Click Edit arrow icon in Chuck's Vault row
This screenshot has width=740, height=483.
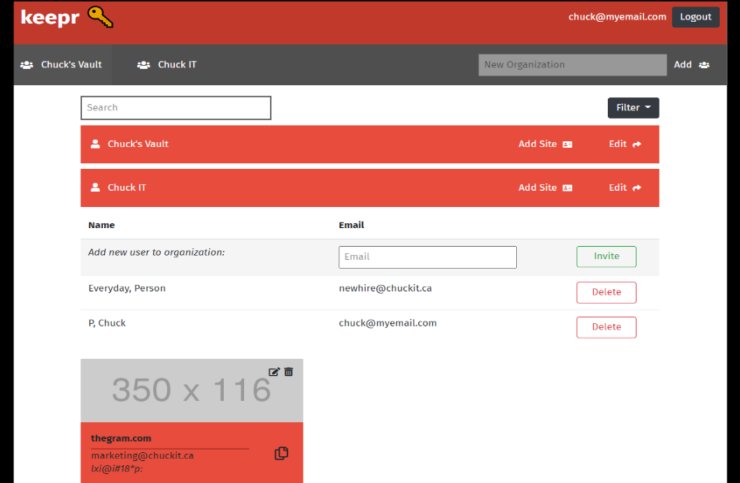636,144
